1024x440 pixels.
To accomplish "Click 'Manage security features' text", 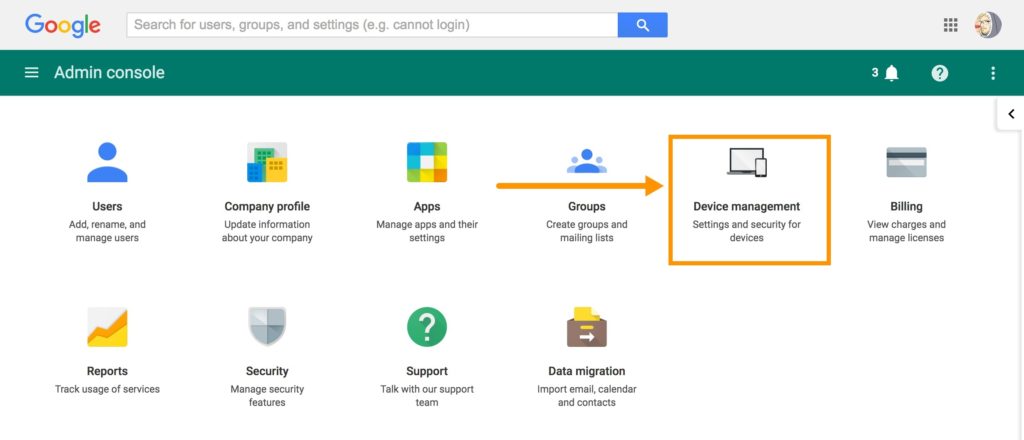I will coord(267,396).
